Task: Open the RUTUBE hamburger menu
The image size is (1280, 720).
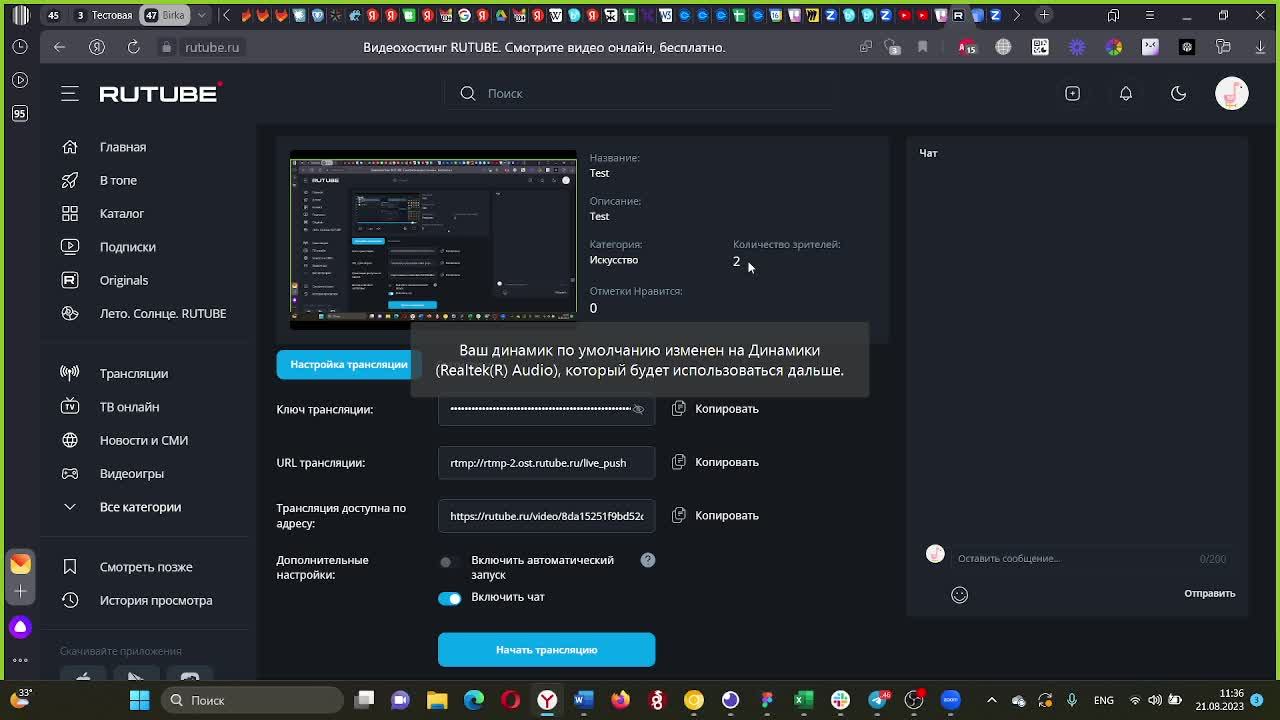Action: (70, 93)
